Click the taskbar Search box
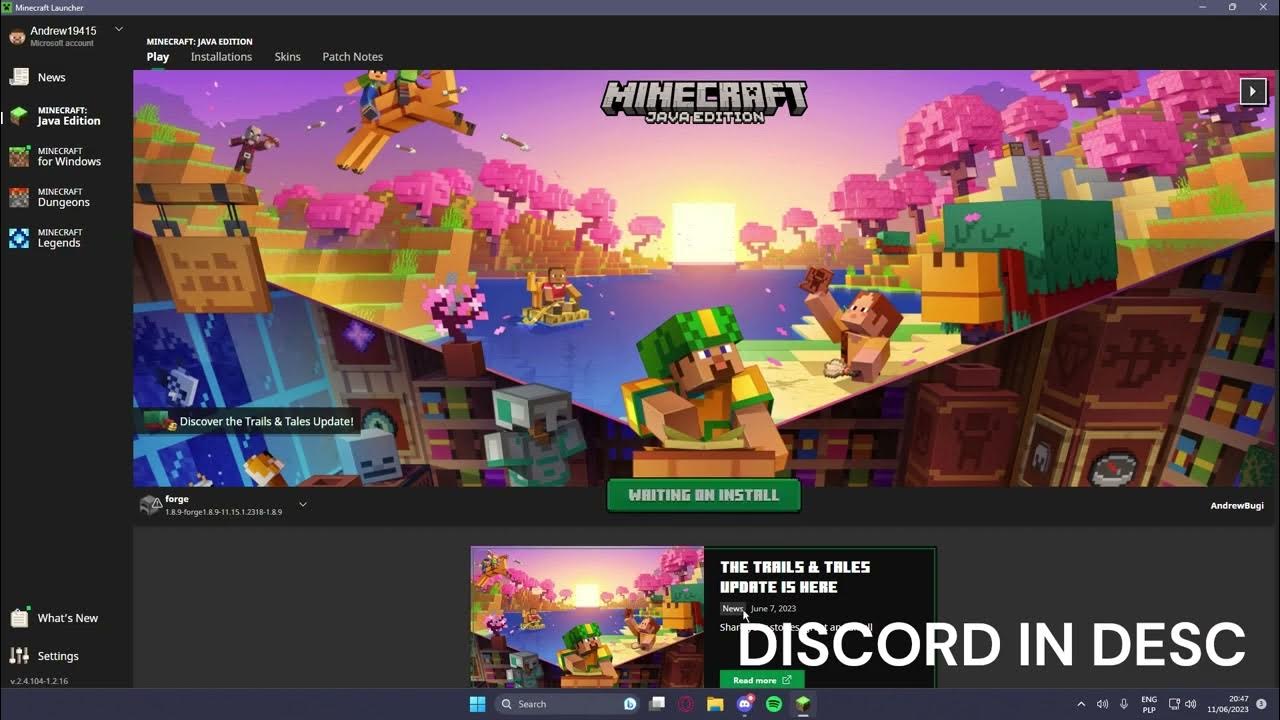Viewport: 1280px width, 720px height. [x=568, y=704]
